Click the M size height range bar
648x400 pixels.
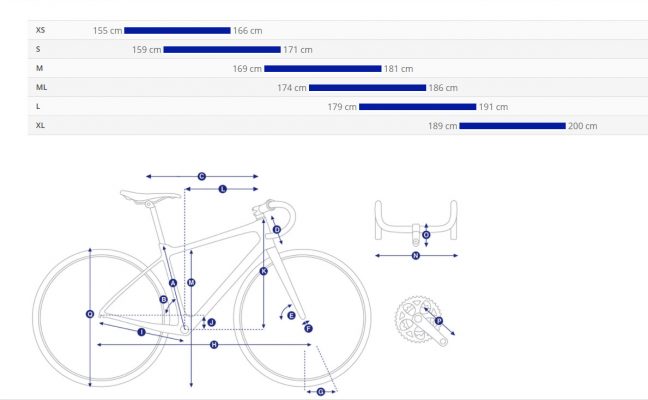323,68
